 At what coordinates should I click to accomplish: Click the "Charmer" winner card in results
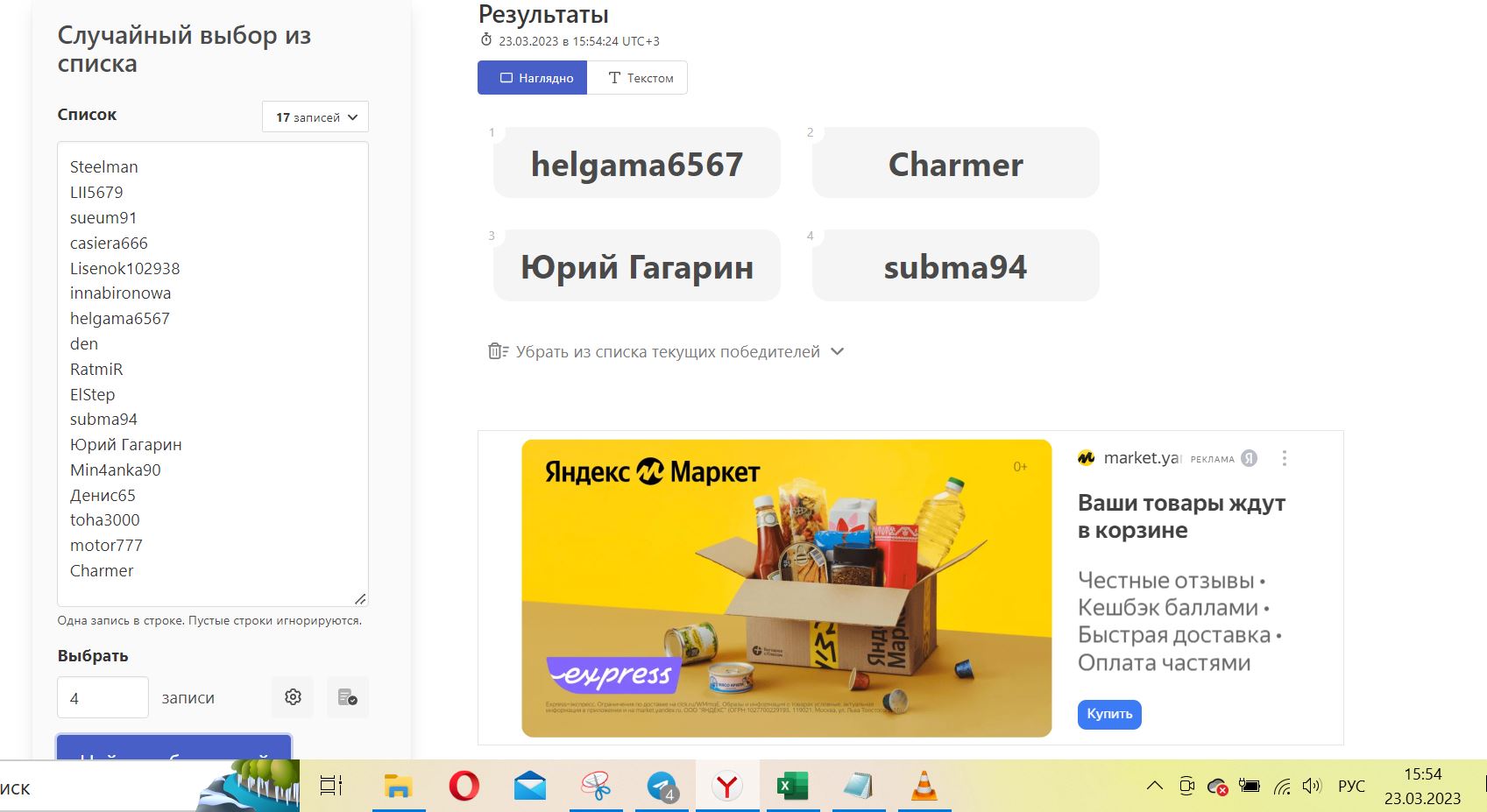956,164
